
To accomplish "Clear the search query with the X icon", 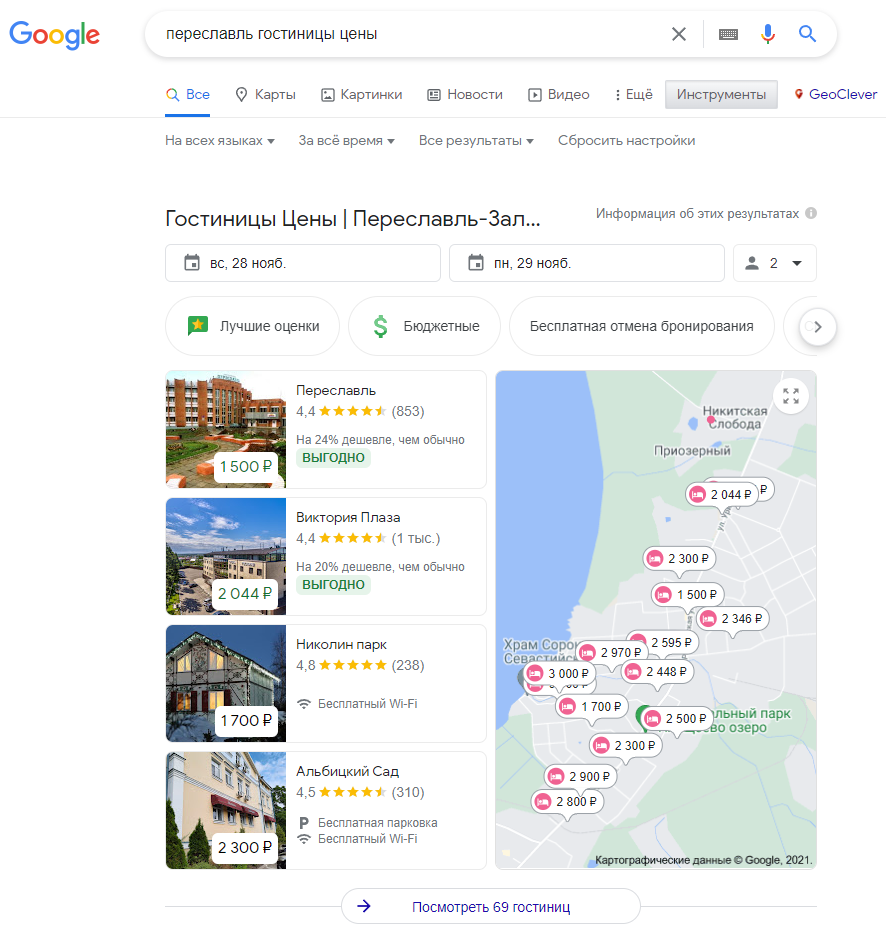I will coord(679,34).
